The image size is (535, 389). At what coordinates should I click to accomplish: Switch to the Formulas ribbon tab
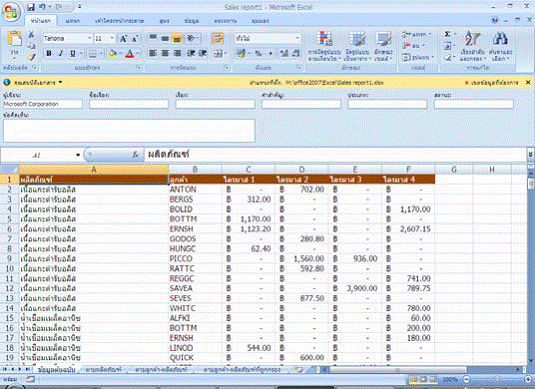tap(164, 21)
